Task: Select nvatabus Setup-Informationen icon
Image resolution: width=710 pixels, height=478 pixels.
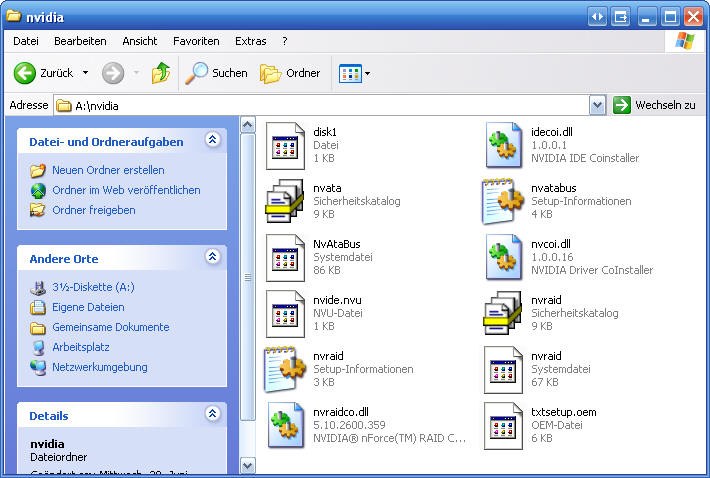Action: 502,201
